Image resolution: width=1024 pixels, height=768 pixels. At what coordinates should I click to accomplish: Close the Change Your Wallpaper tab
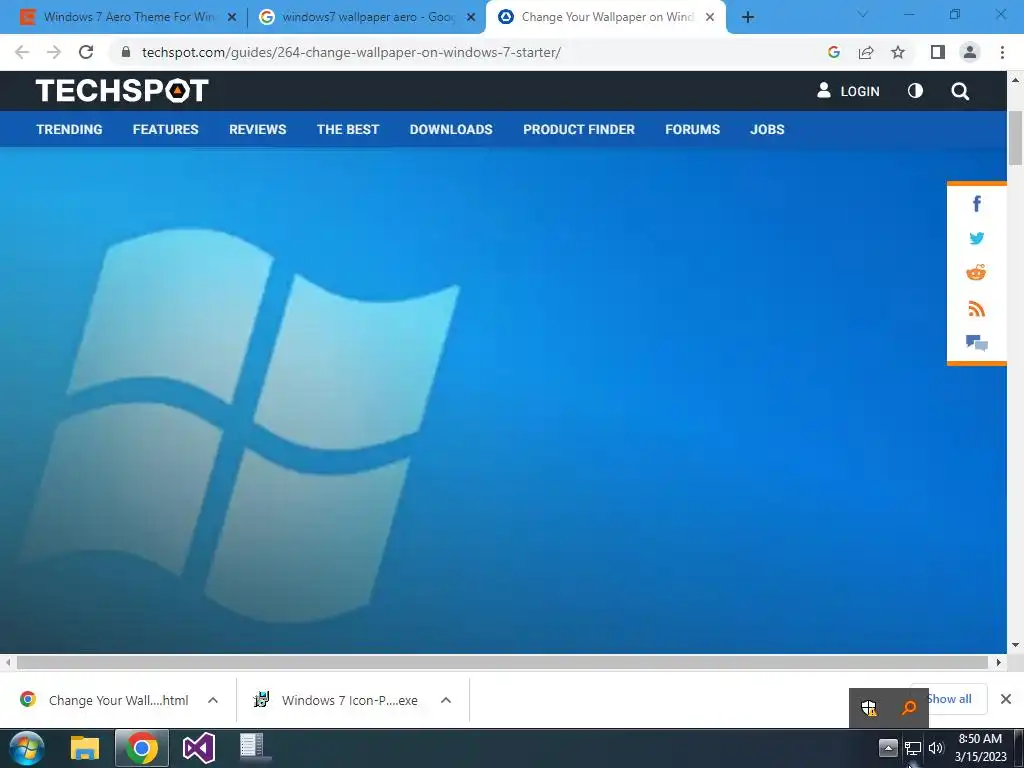click(710, 18)
